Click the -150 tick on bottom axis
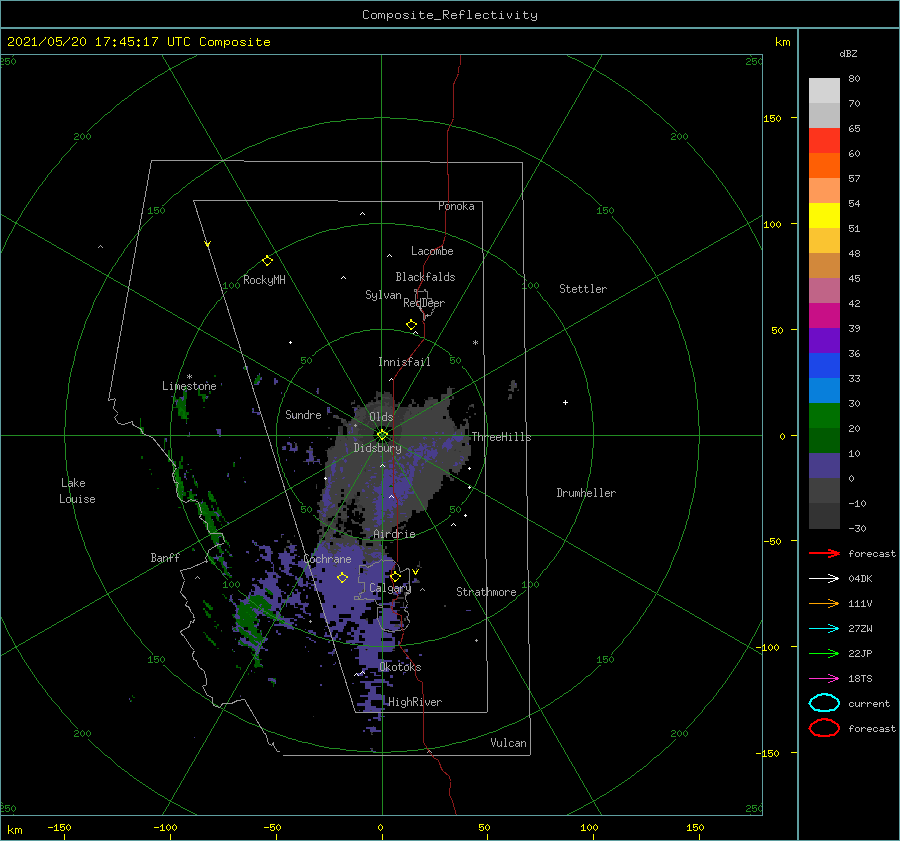900x841 pixels. pyautogui.click(x=59, y=827)
